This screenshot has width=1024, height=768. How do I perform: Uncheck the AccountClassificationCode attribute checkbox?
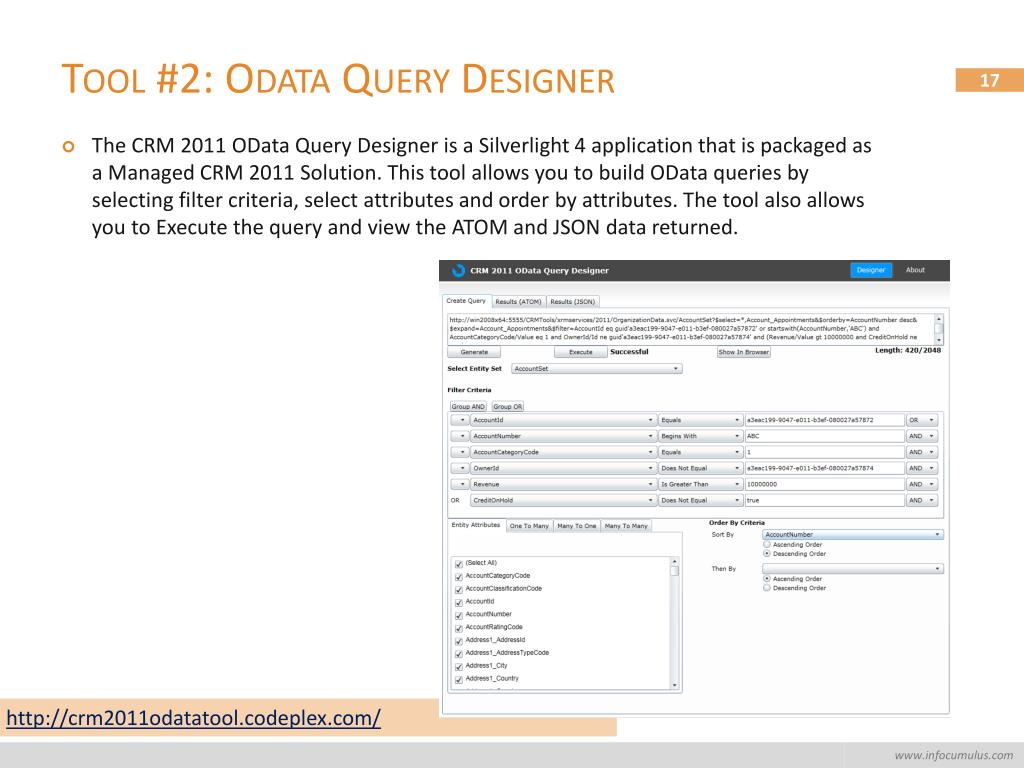click(458, 589)
